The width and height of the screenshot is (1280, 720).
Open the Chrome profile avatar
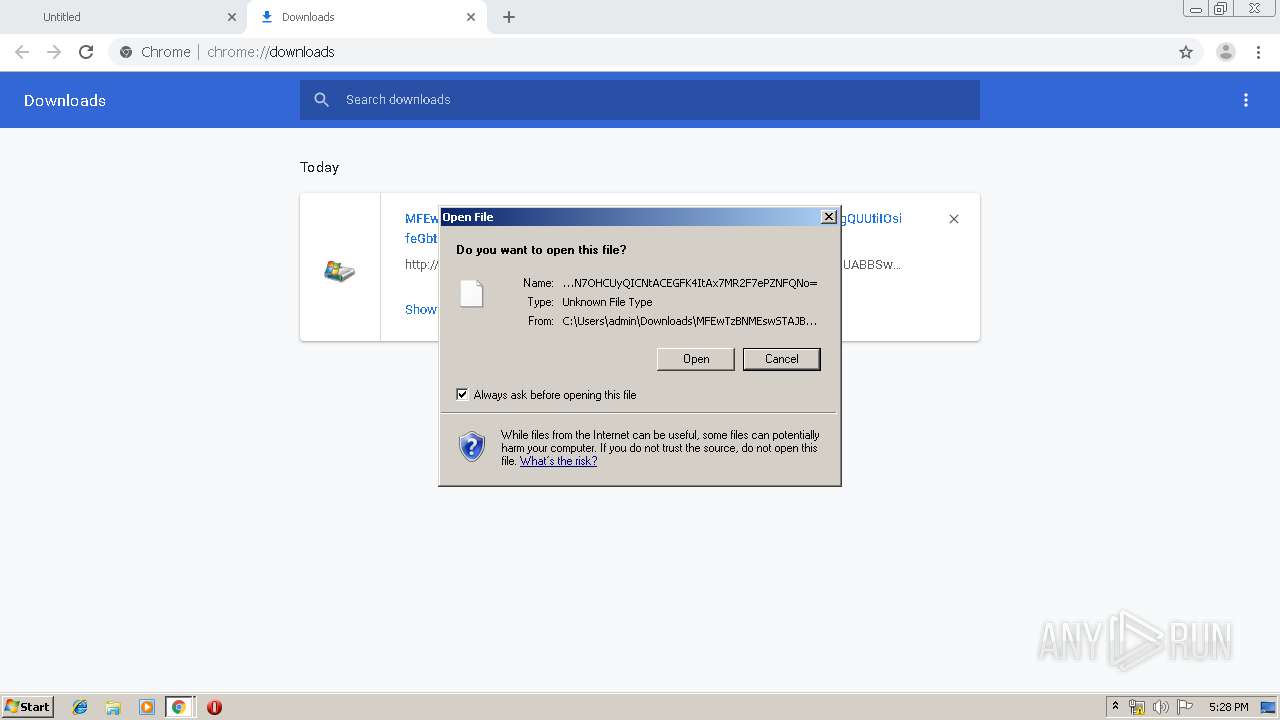pos(1226,52)
